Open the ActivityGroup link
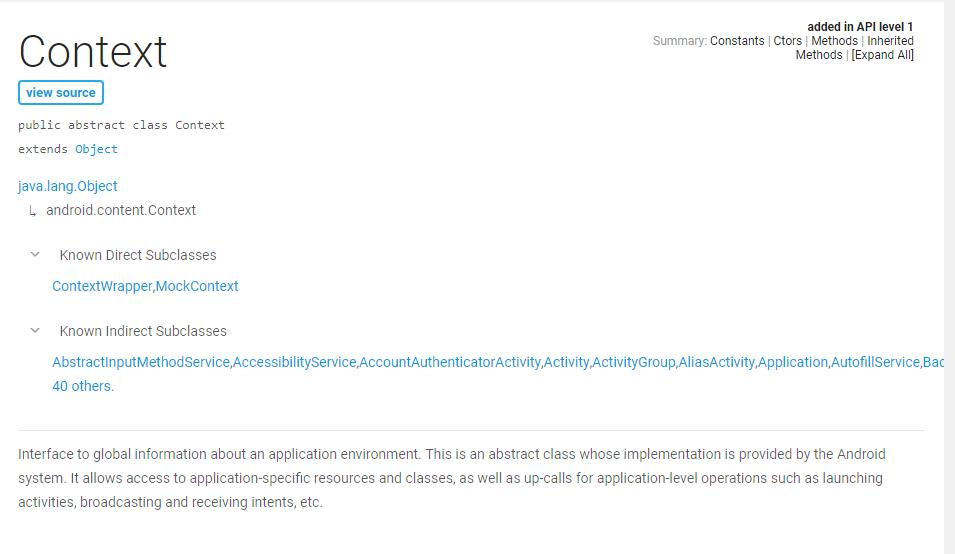955x554 pixels. pos(634,362)
